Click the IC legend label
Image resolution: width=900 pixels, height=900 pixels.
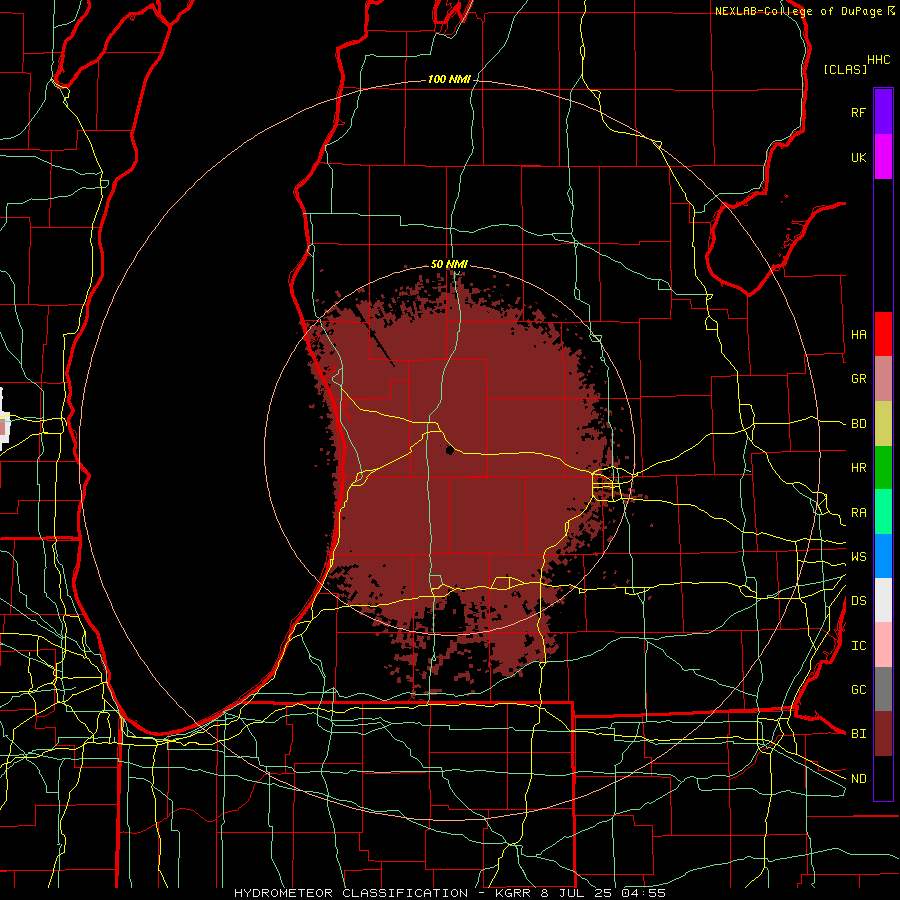[x=858, y=646]
